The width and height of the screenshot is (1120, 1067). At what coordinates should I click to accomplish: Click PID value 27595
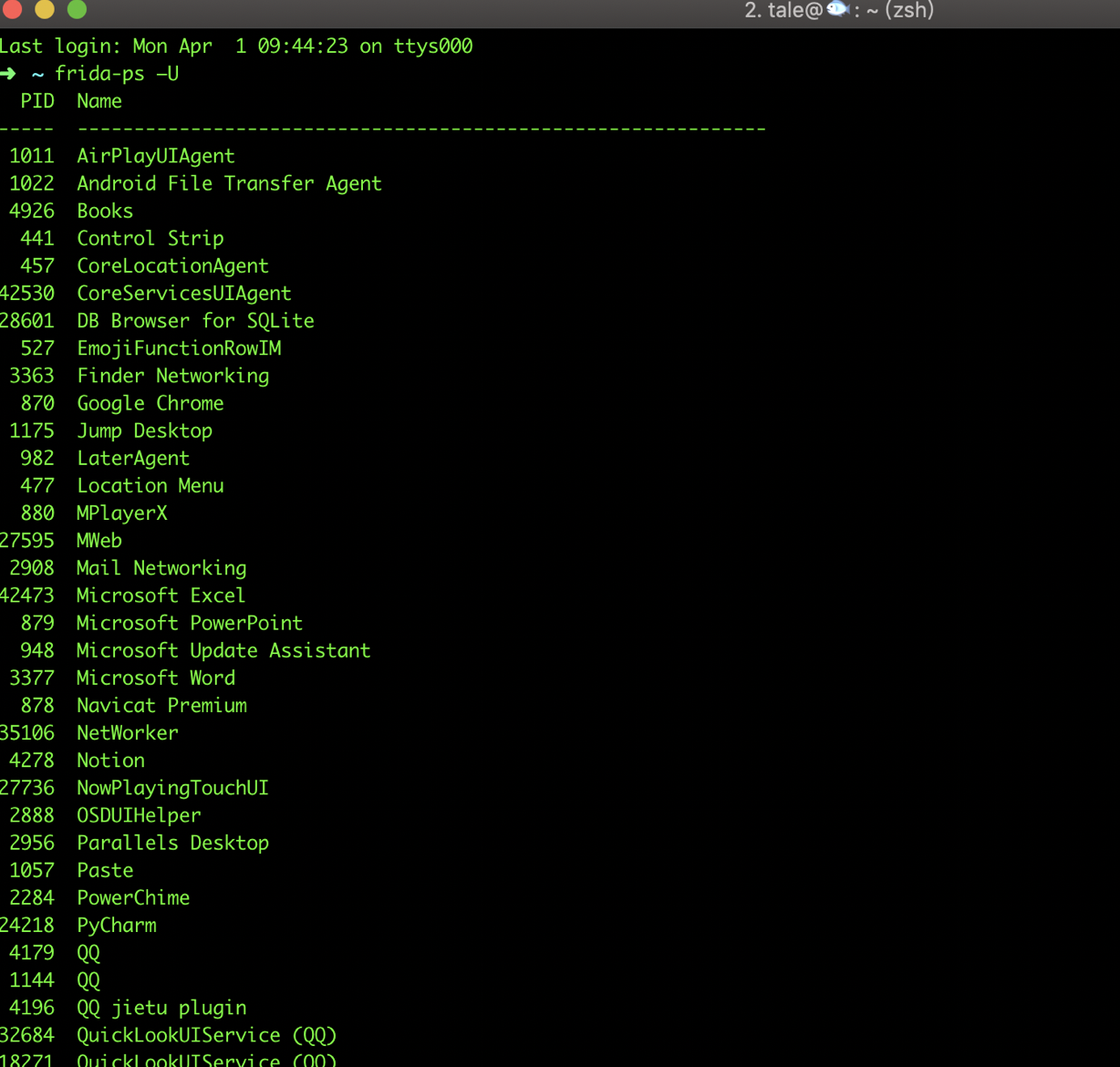tap(27, 540)
